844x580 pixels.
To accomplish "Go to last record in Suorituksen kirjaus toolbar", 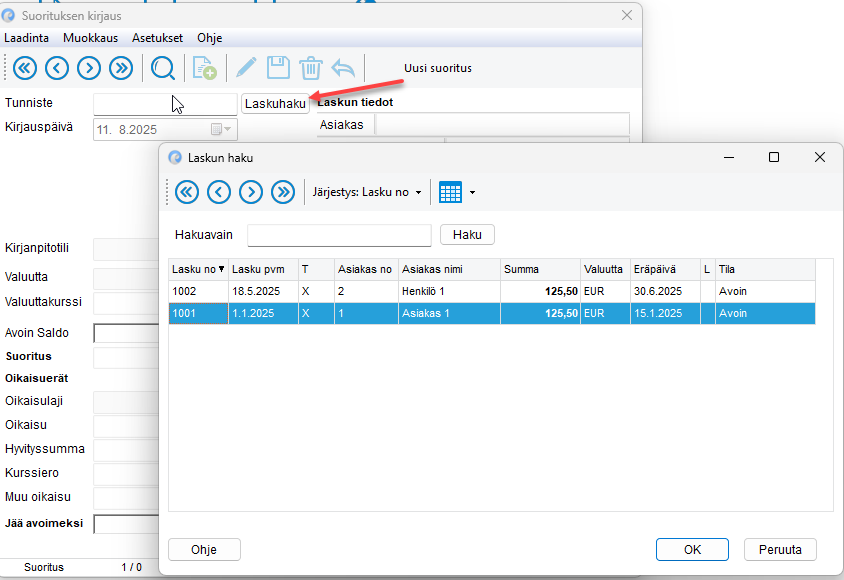I will click(121, 68).
